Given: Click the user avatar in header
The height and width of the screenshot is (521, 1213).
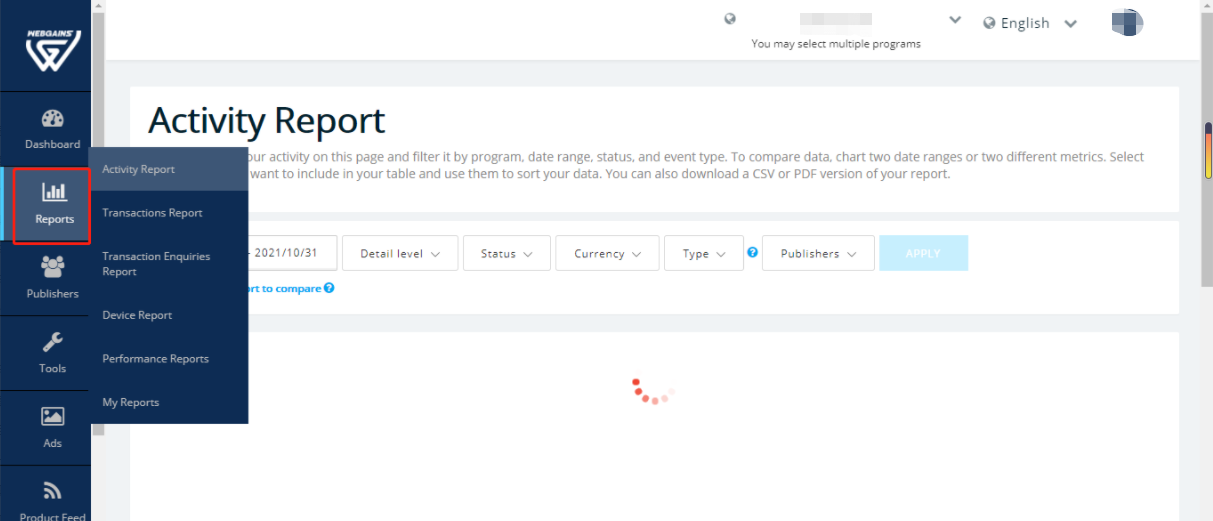Looking at the screenshot, I should (1128, 22).
